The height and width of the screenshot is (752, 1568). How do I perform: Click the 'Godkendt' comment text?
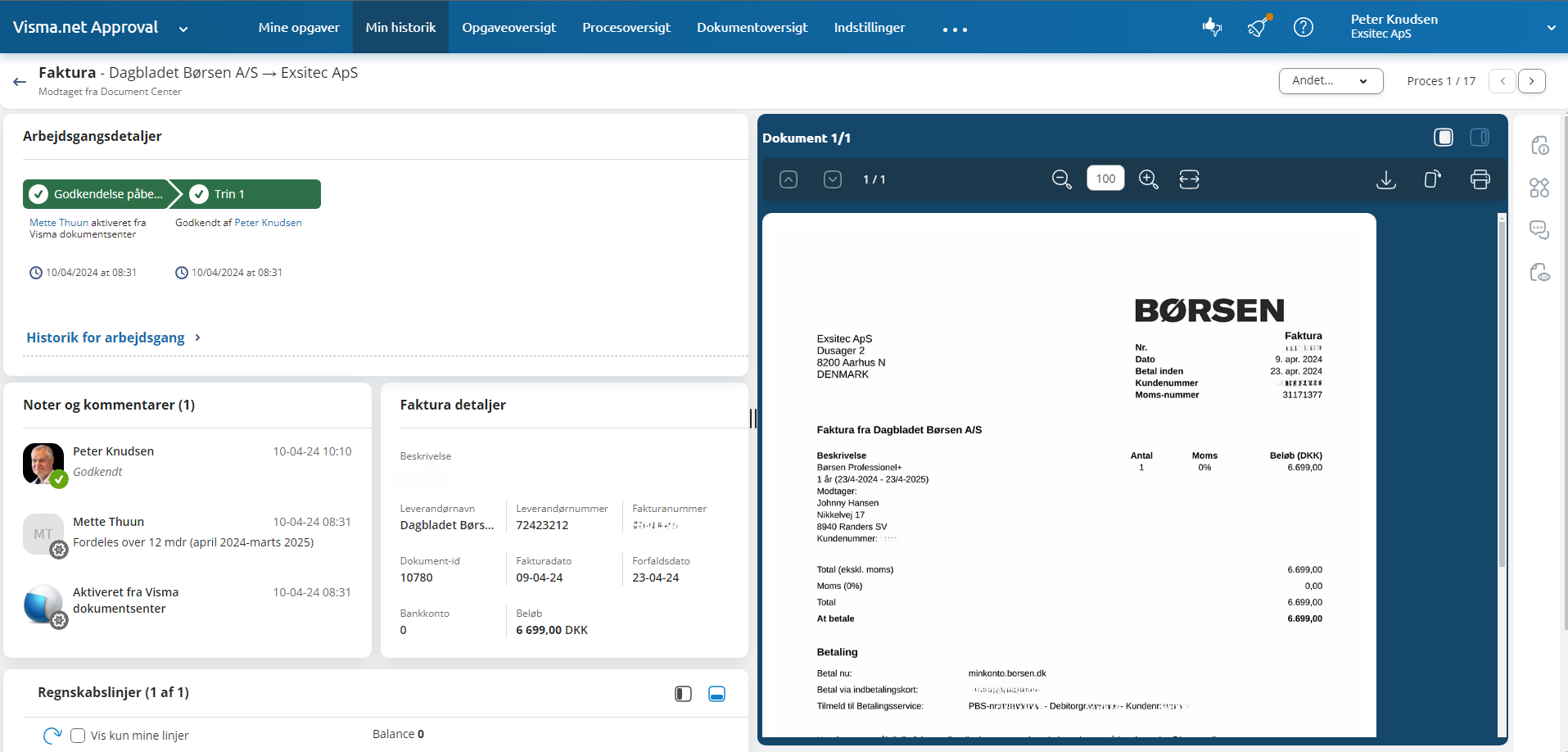tap(97, 472)
